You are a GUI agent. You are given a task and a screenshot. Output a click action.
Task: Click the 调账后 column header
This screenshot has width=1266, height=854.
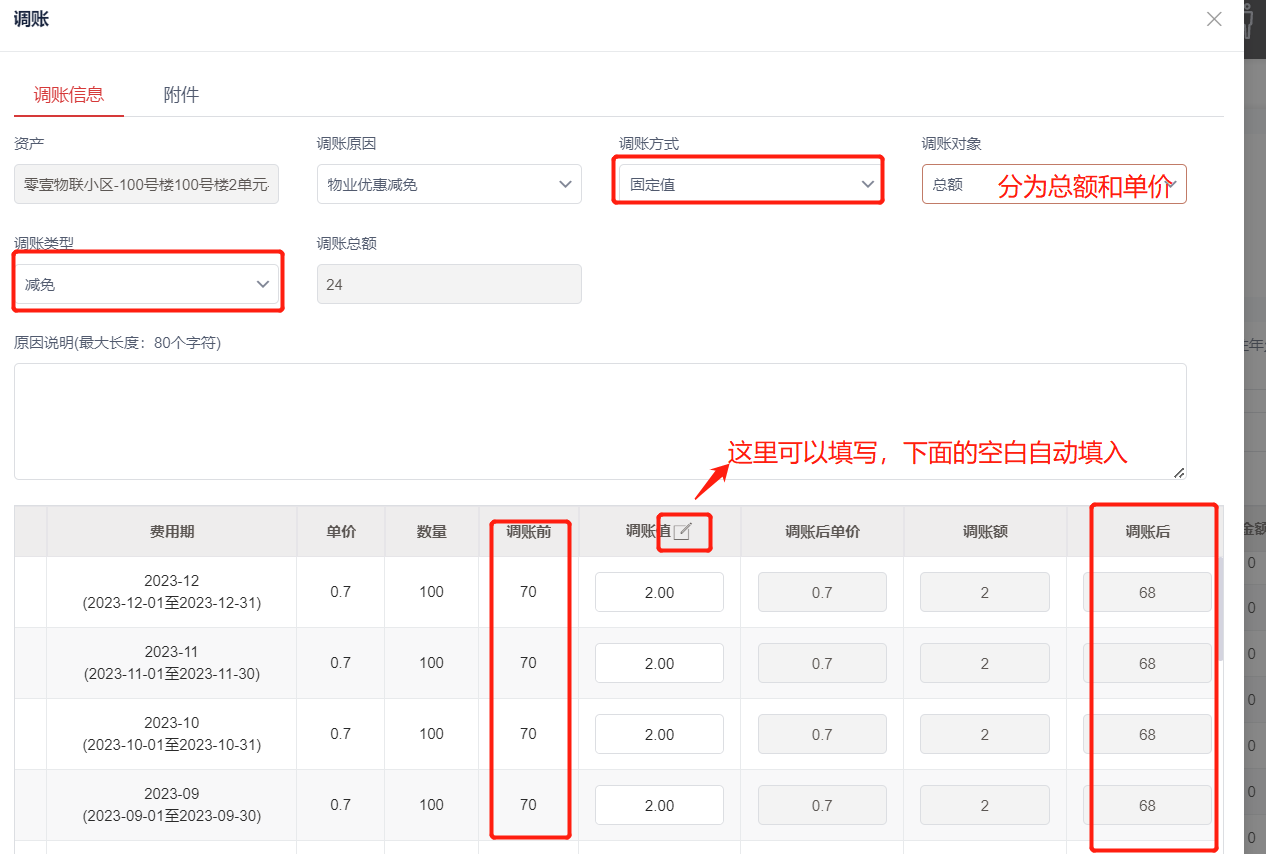point(1147,532)
